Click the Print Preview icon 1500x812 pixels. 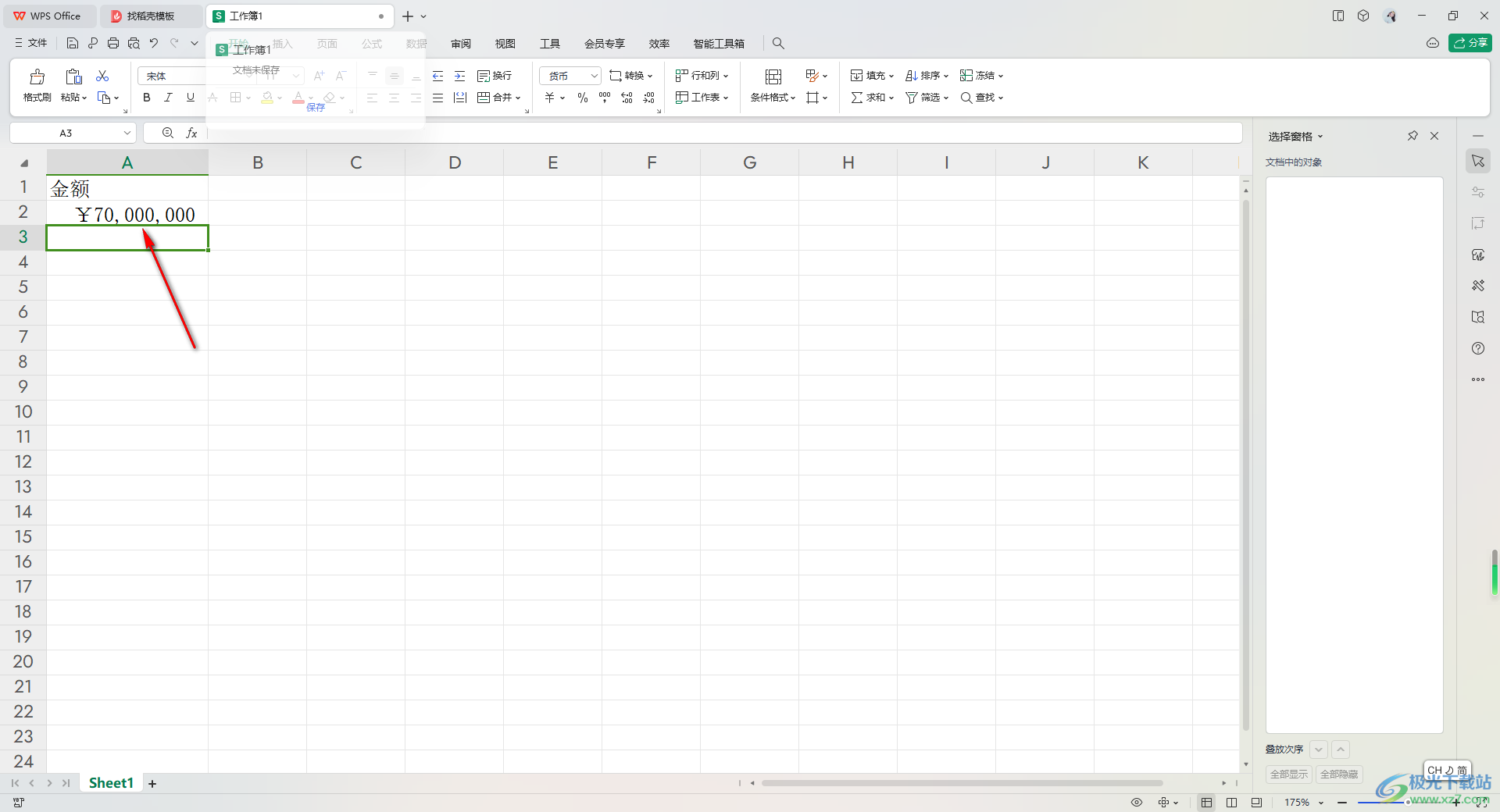pyautogui.click(x=134, y=43)
